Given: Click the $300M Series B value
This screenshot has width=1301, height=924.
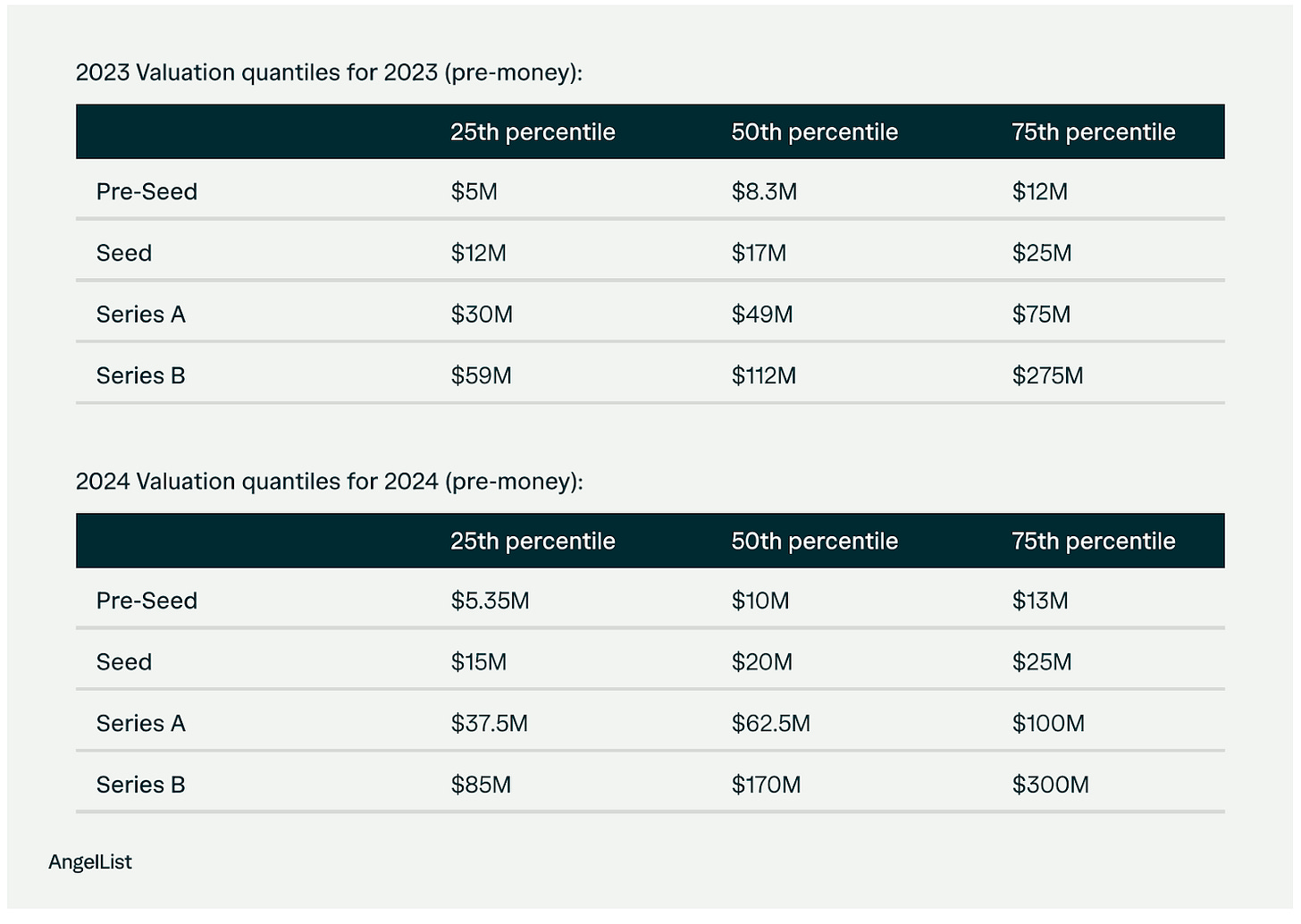Looking at the screenshot, I should coord(1050,785).
